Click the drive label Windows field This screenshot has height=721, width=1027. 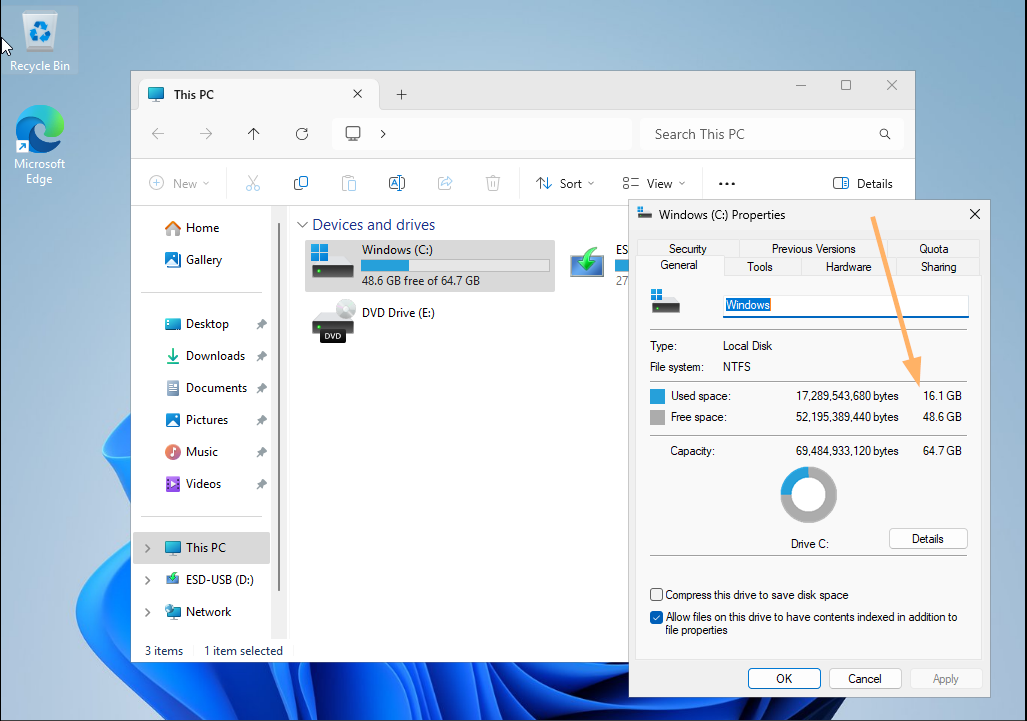(846, 305)
